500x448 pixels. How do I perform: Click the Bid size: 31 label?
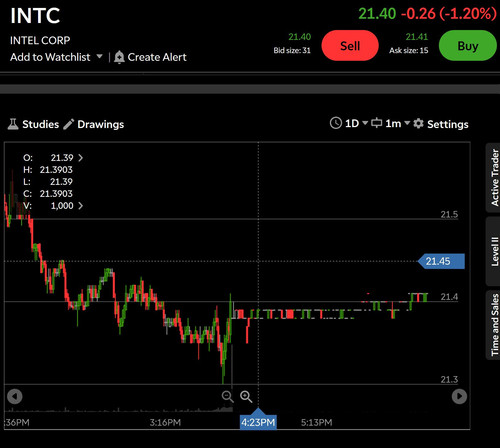point(292,50)
